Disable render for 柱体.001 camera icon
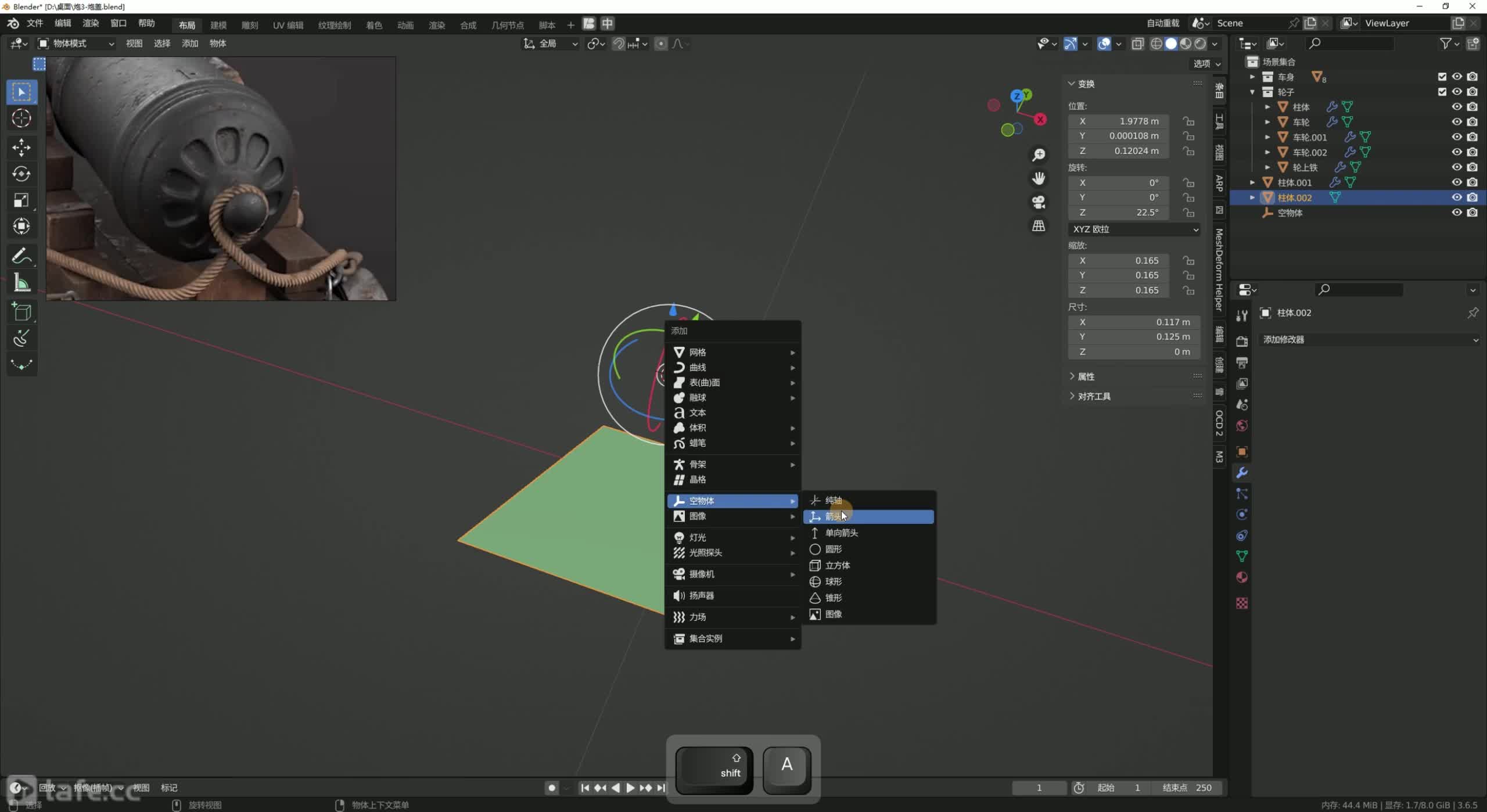 point(1472,182)
